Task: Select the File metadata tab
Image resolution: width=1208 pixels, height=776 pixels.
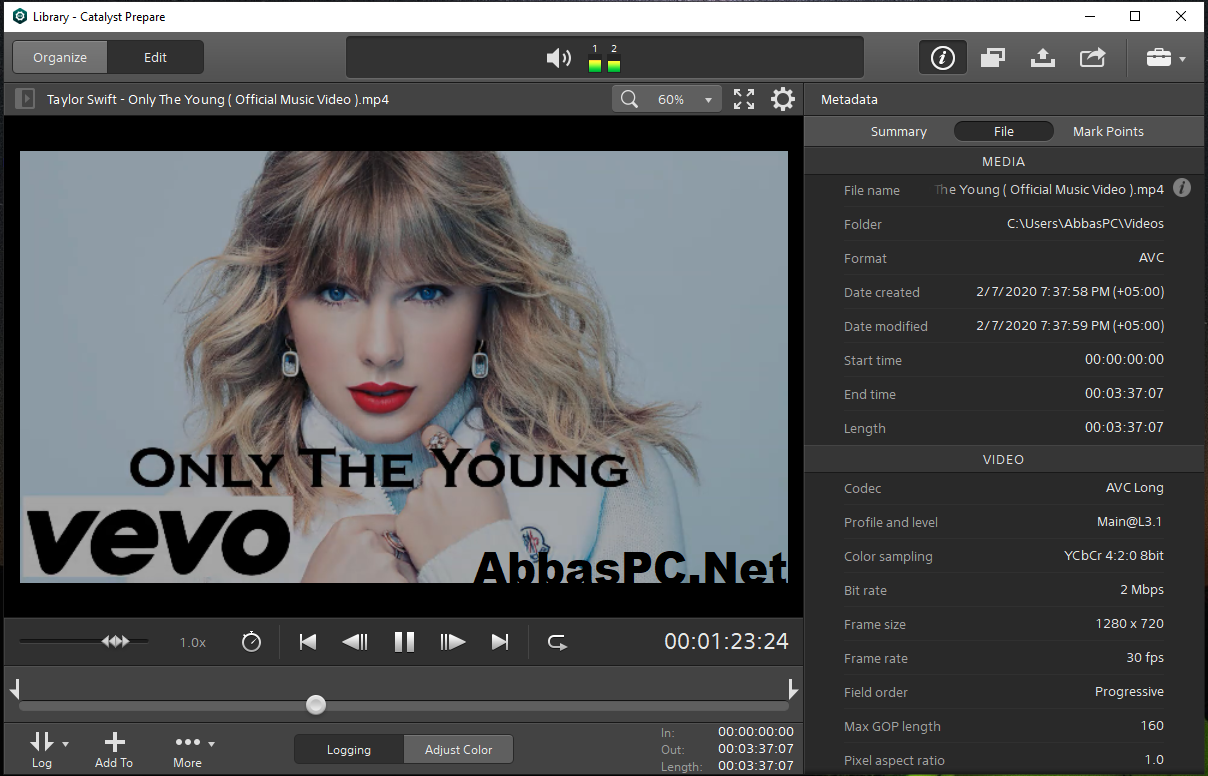Action: click(1004, 131)
